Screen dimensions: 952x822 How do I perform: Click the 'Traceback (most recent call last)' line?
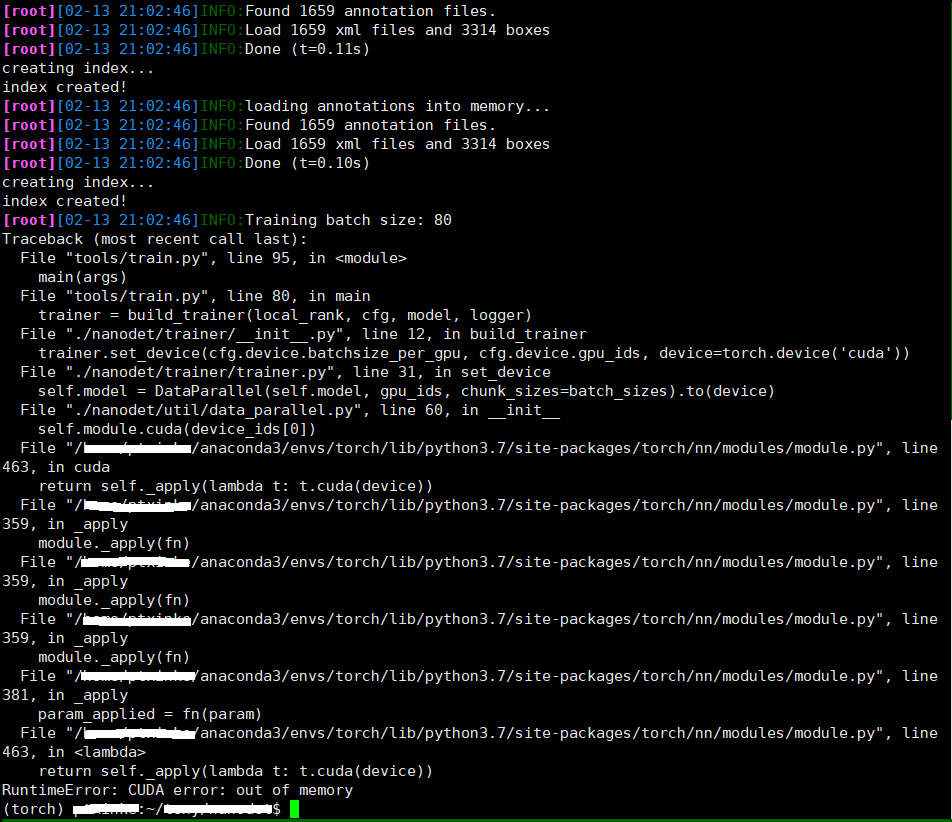point(153,238)
